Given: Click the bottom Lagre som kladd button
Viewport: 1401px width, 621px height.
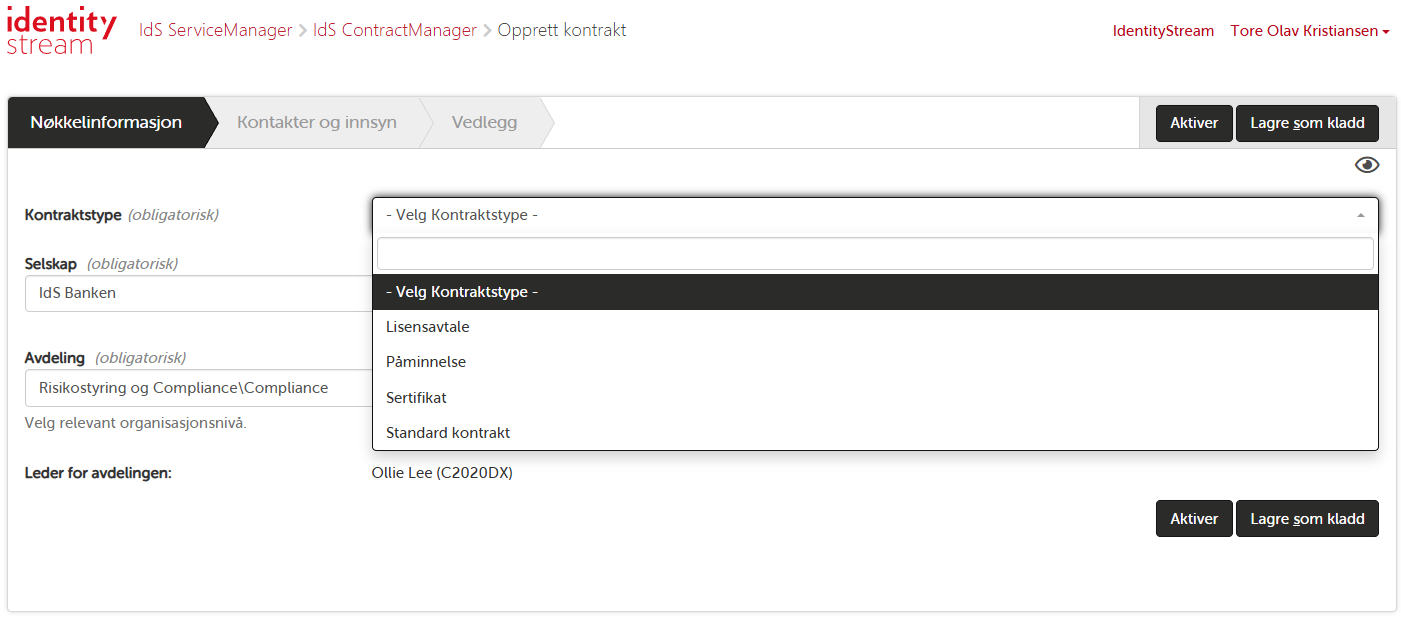Looking at the screenshot, I should [x=1307, y=519].
